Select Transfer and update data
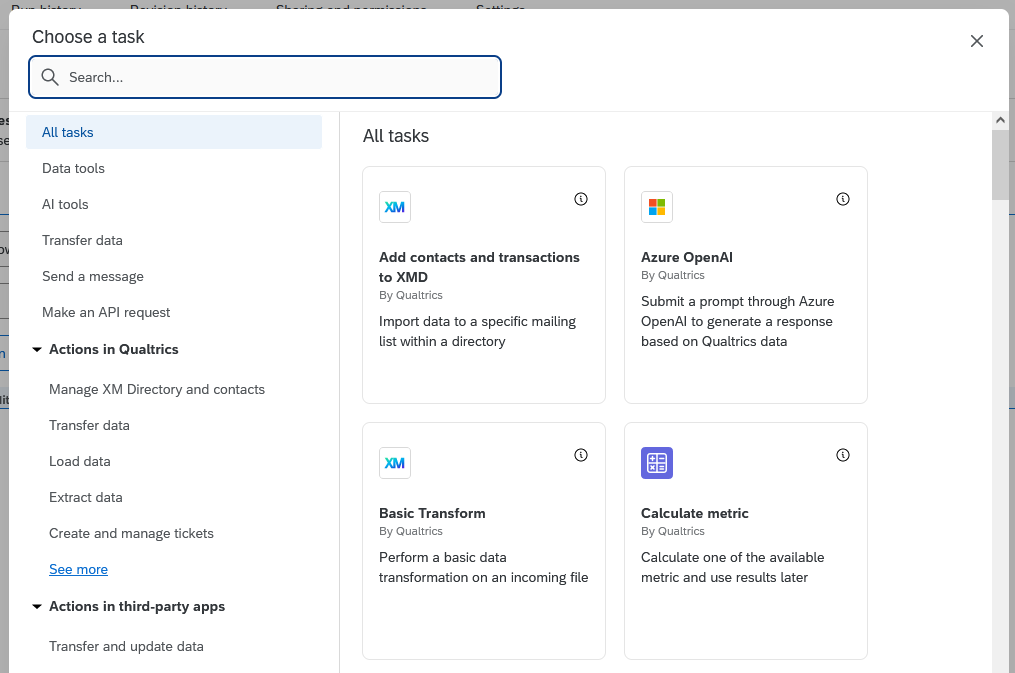 tap(126, 646)
